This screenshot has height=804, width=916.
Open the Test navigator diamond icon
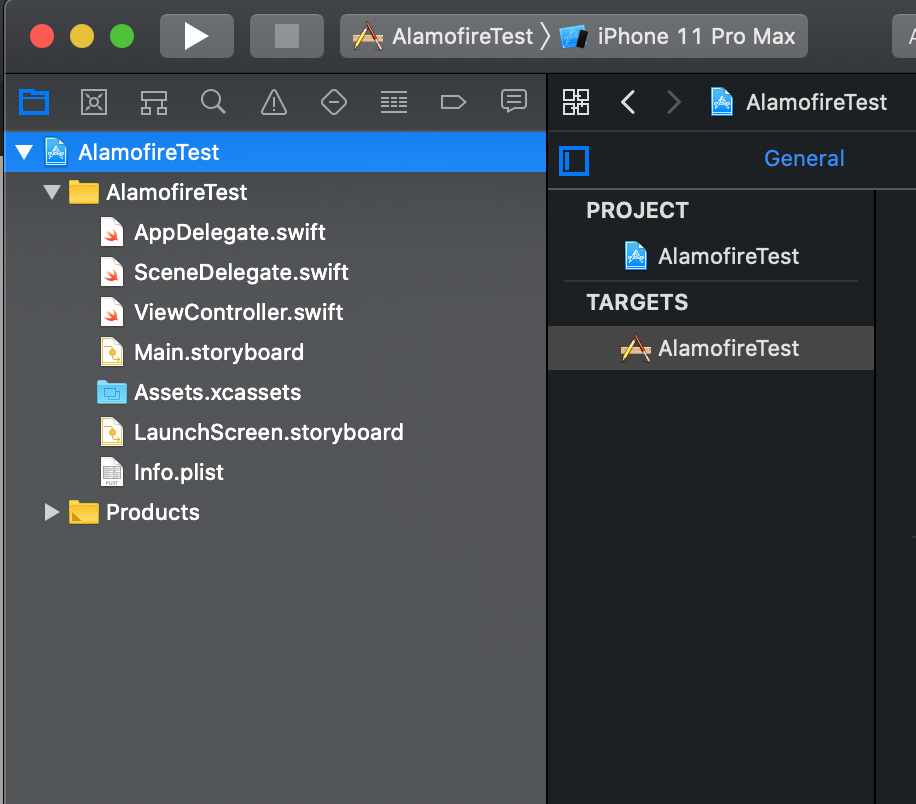pos(334,102)
